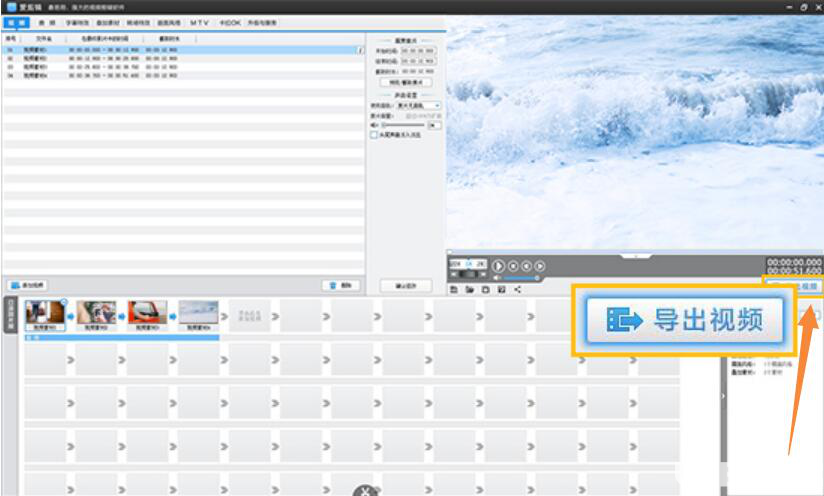Play the video preview
The height and width of the screenshot is (496, 824).
tap(499, 266)
